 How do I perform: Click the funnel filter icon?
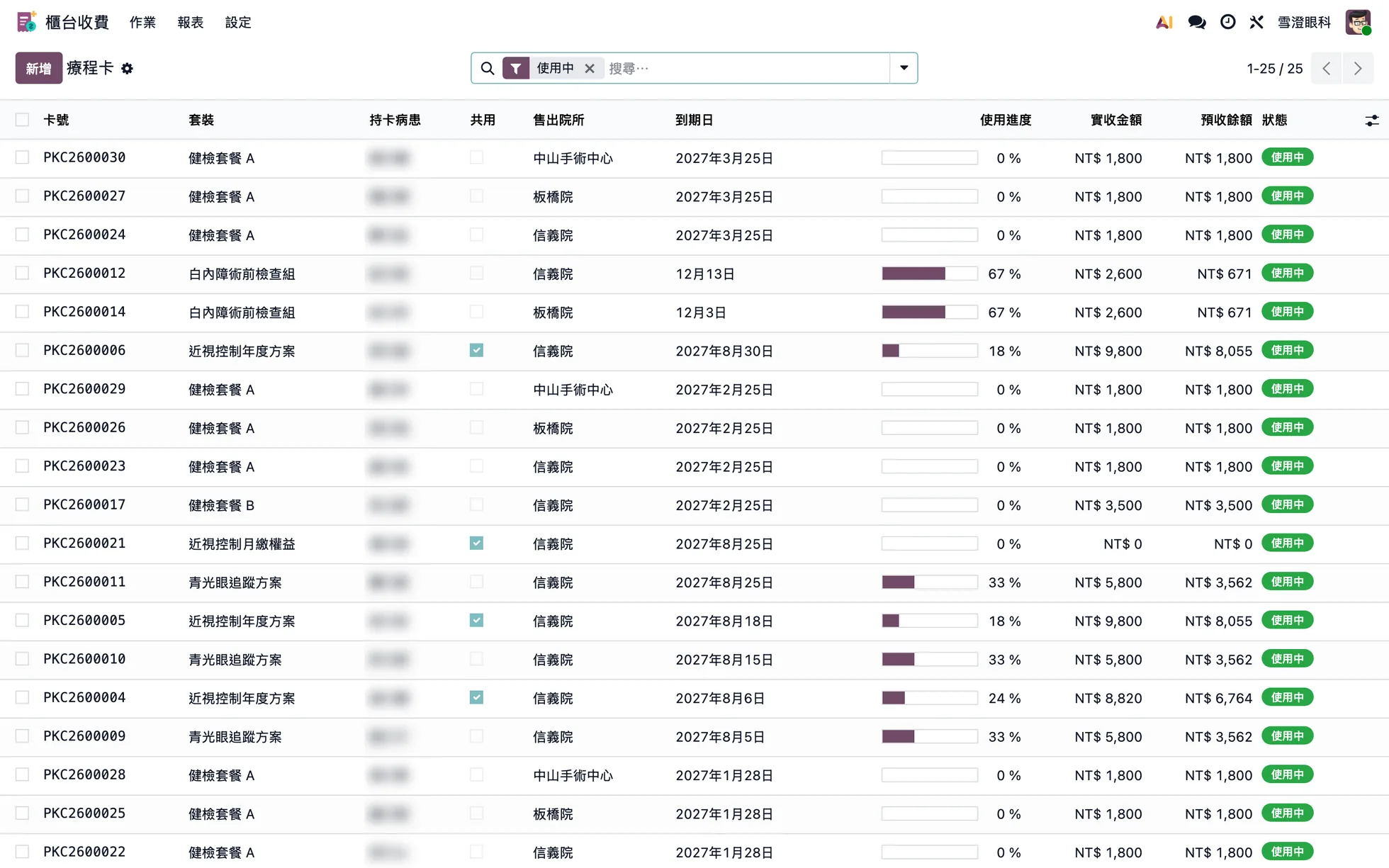(516, 68)
